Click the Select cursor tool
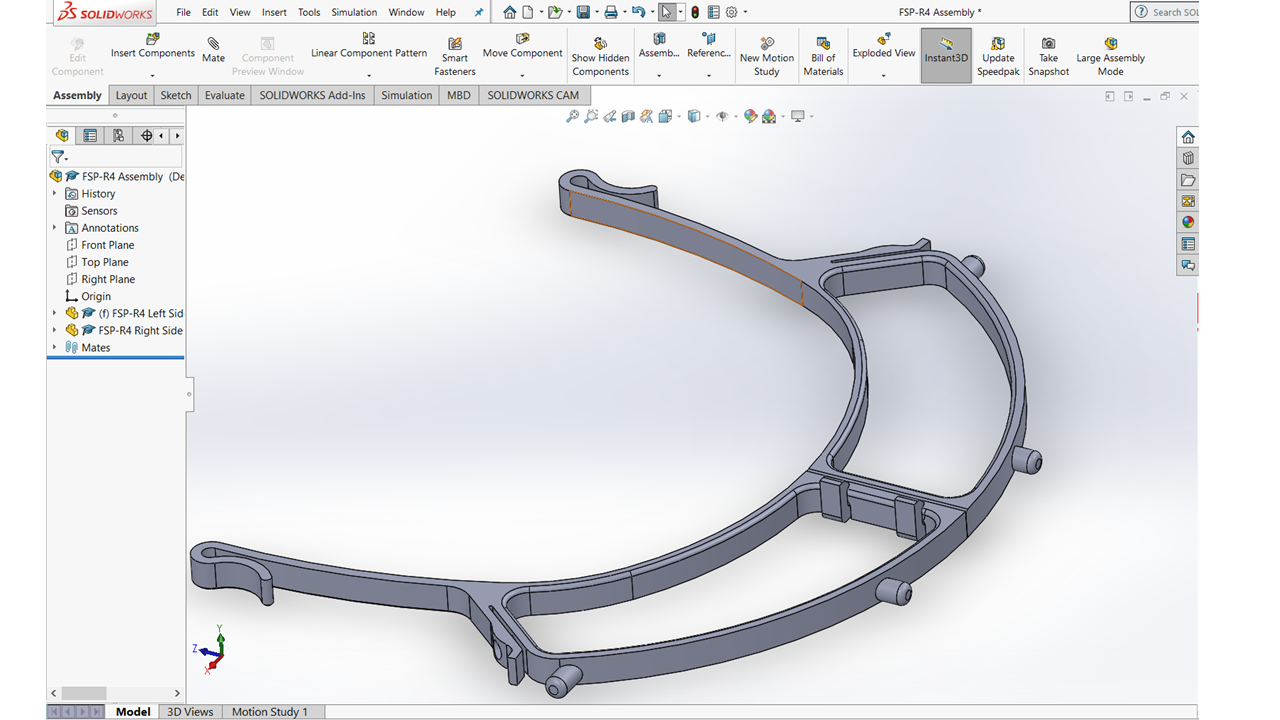The width and height of the screenshot is (1280, 720). coord(667,12)
